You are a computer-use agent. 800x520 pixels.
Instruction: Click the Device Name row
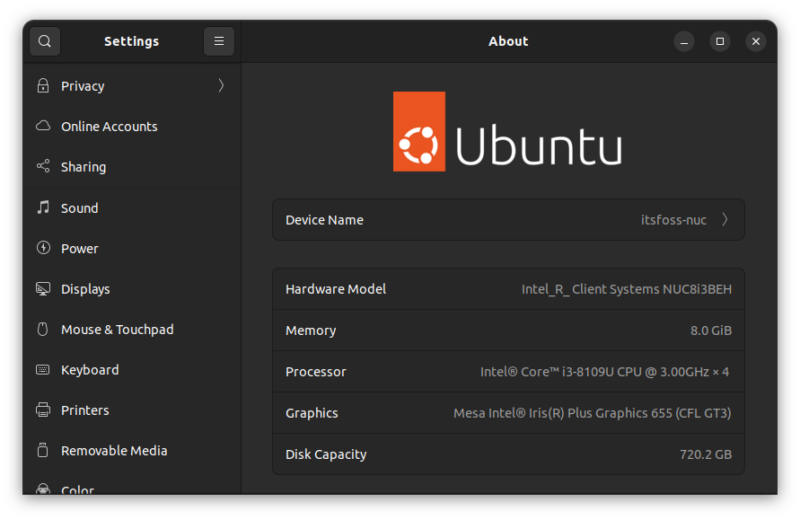tap(508, 219)
